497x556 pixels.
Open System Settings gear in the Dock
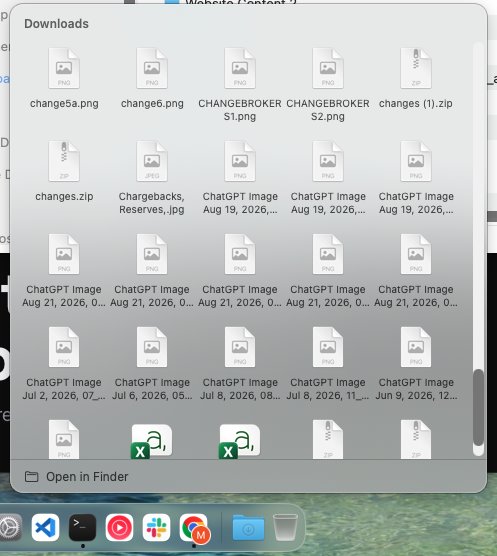10,527
